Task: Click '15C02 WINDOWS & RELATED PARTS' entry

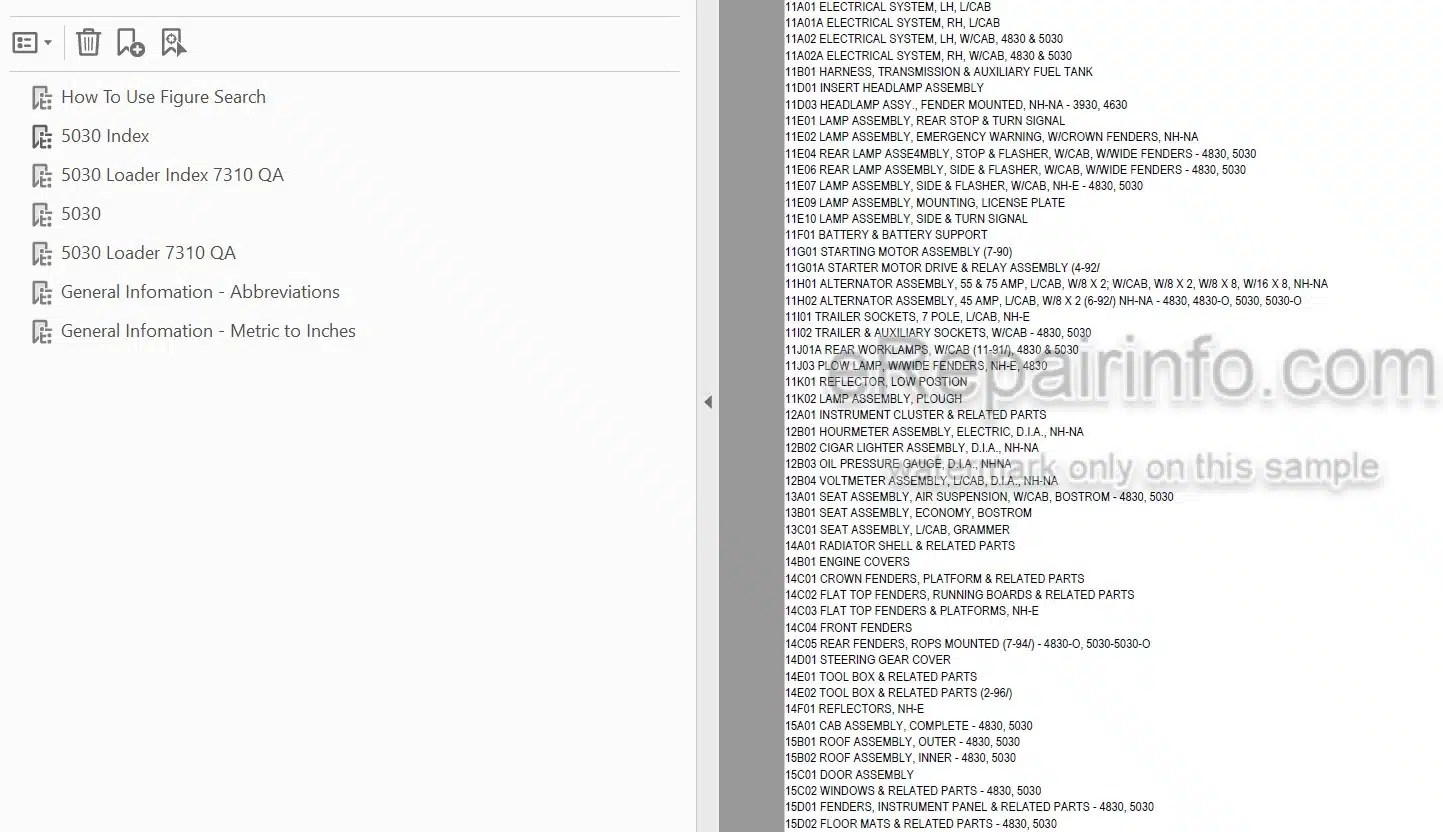Action: [x=913, y=791]
